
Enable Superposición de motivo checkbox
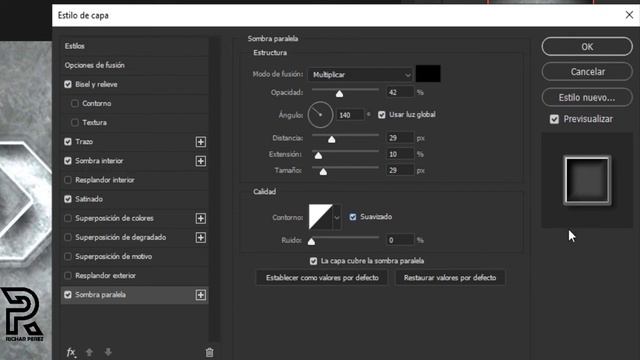pyautogui.click(x=68, y=256)
